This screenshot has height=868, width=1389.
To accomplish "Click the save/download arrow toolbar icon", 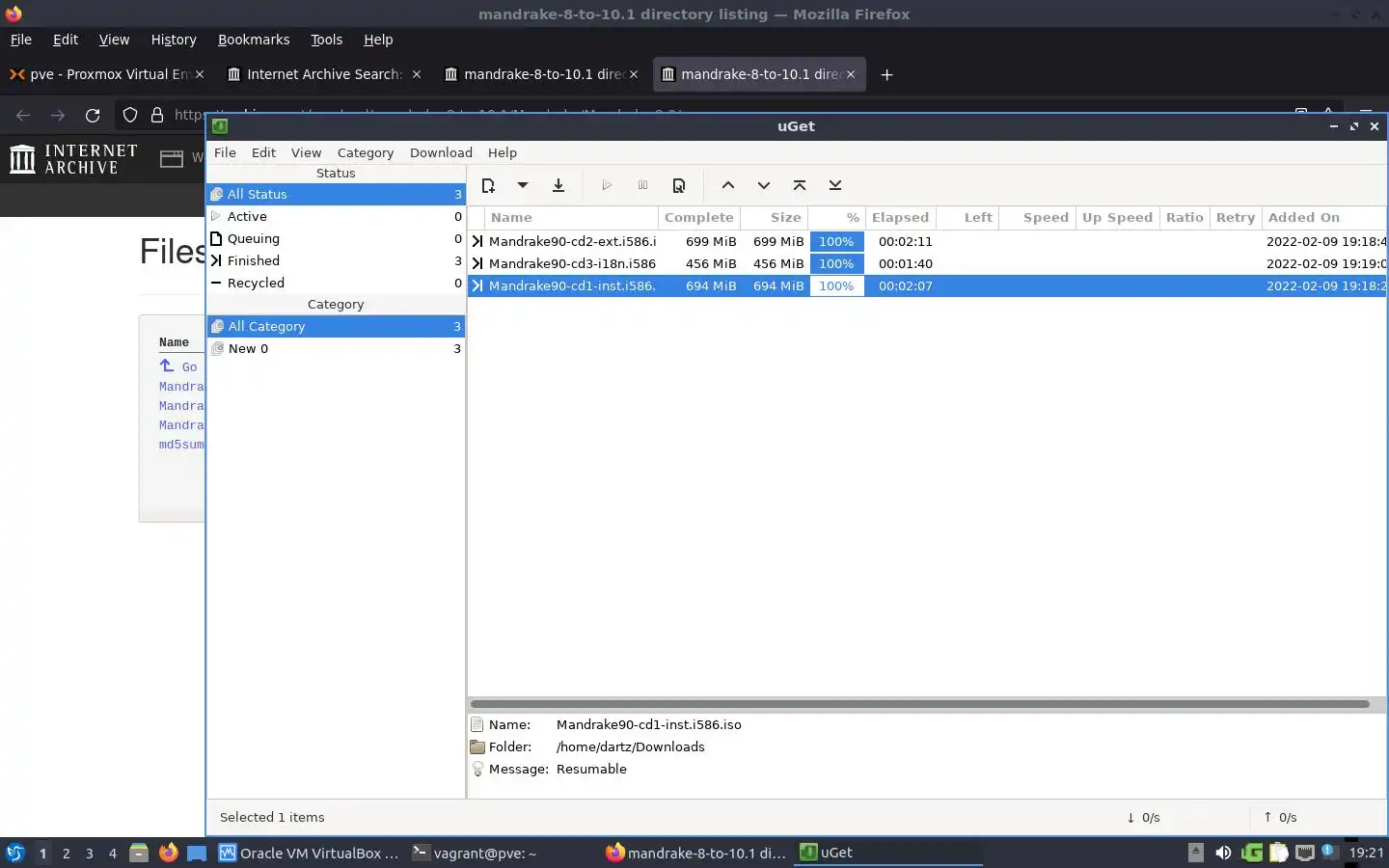I will tap(558, 185).
